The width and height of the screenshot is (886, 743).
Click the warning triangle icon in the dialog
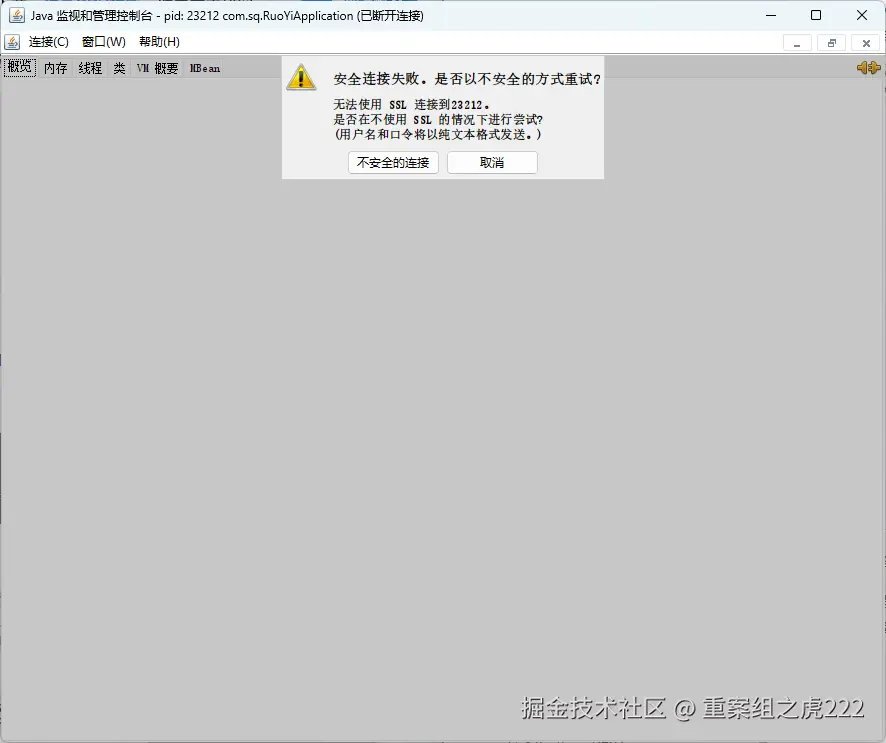coord(301,78)
